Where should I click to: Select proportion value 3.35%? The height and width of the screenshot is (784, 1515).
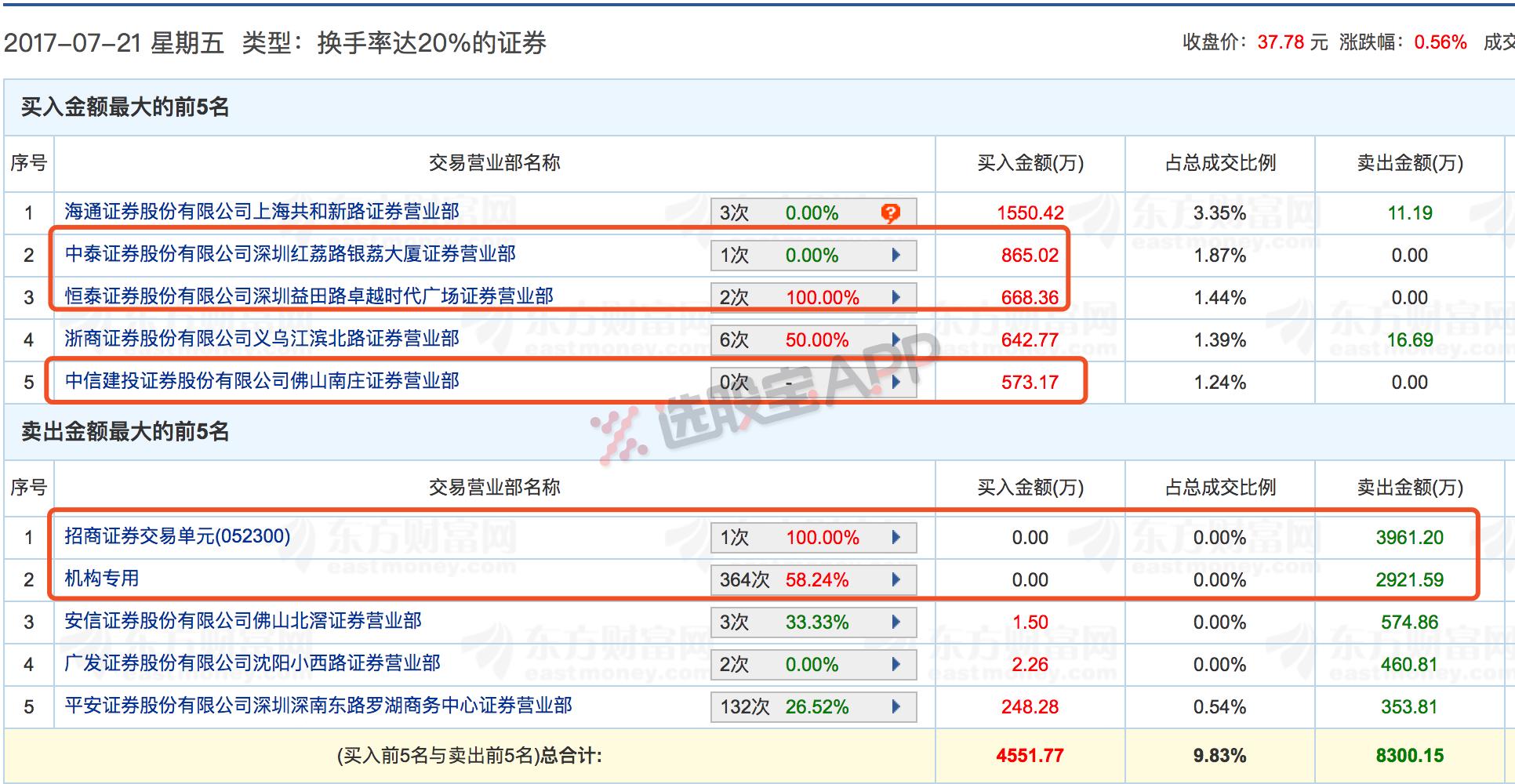pos(1220,212)
